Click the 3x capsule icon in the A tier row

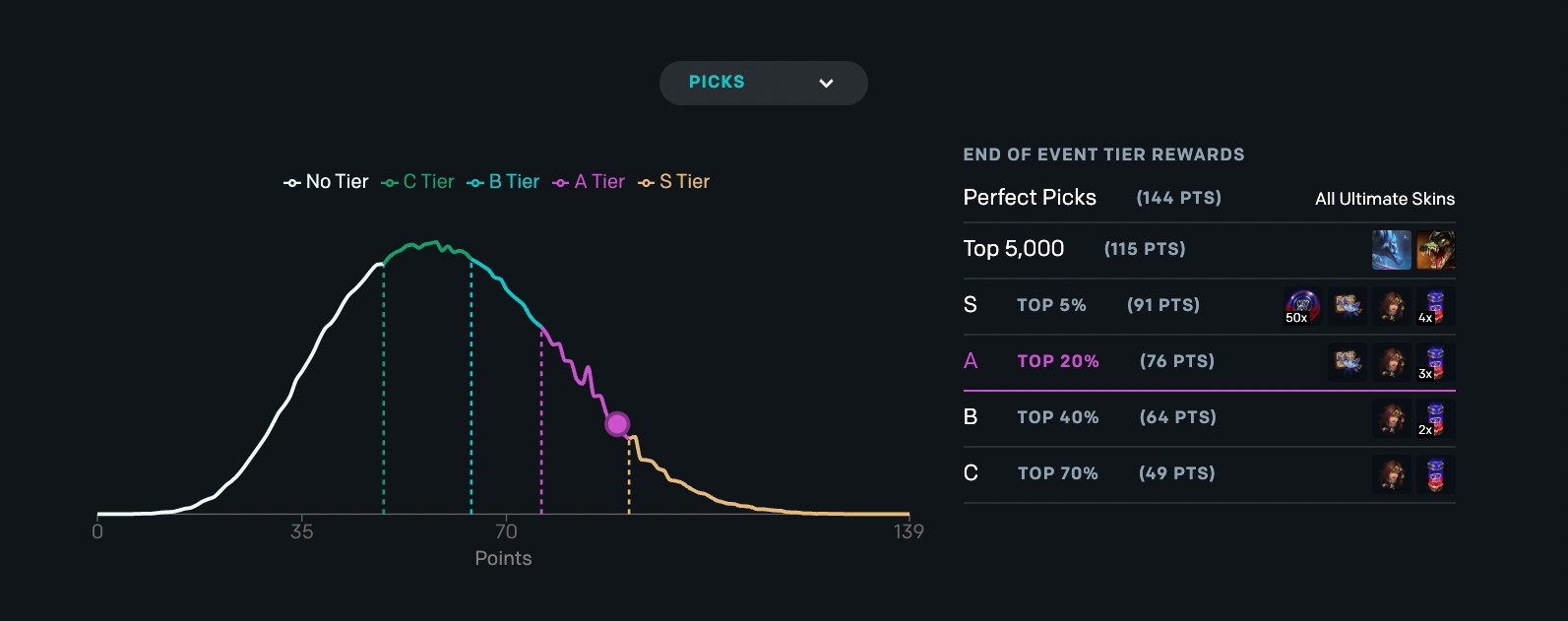click(1434, 361)
